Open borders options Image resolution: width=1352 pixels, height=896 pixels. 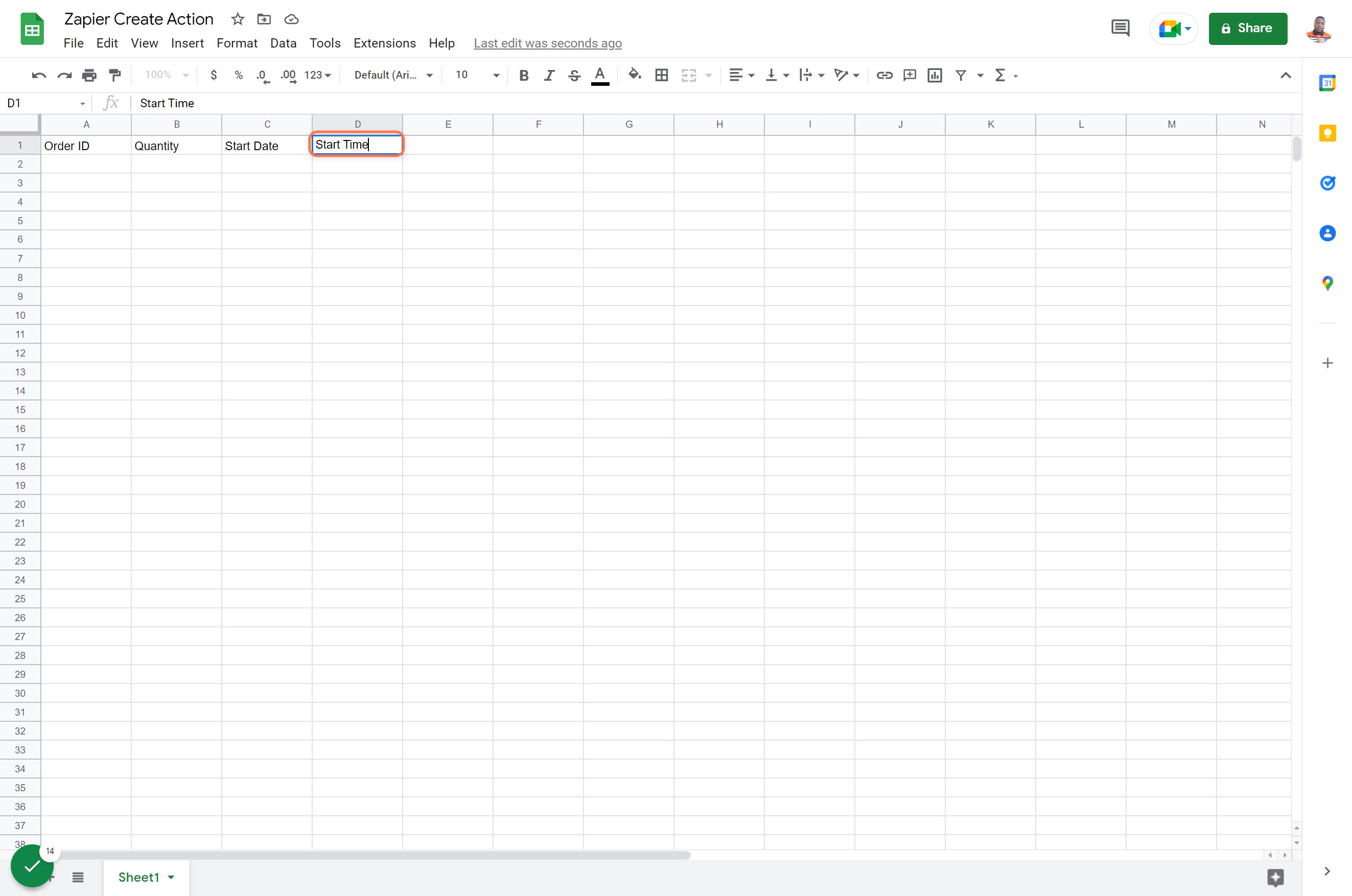pyautogui.click(x=662, y=75)
